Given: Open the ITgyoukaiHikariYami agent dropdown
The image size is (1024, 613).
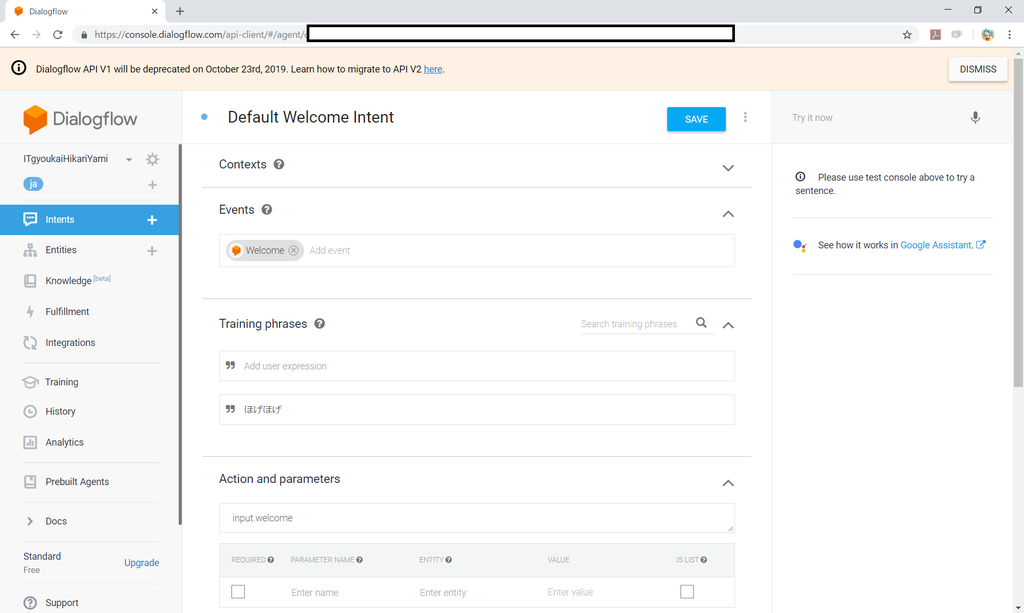Looking at the screenshot, I should [x=129, y=159].
